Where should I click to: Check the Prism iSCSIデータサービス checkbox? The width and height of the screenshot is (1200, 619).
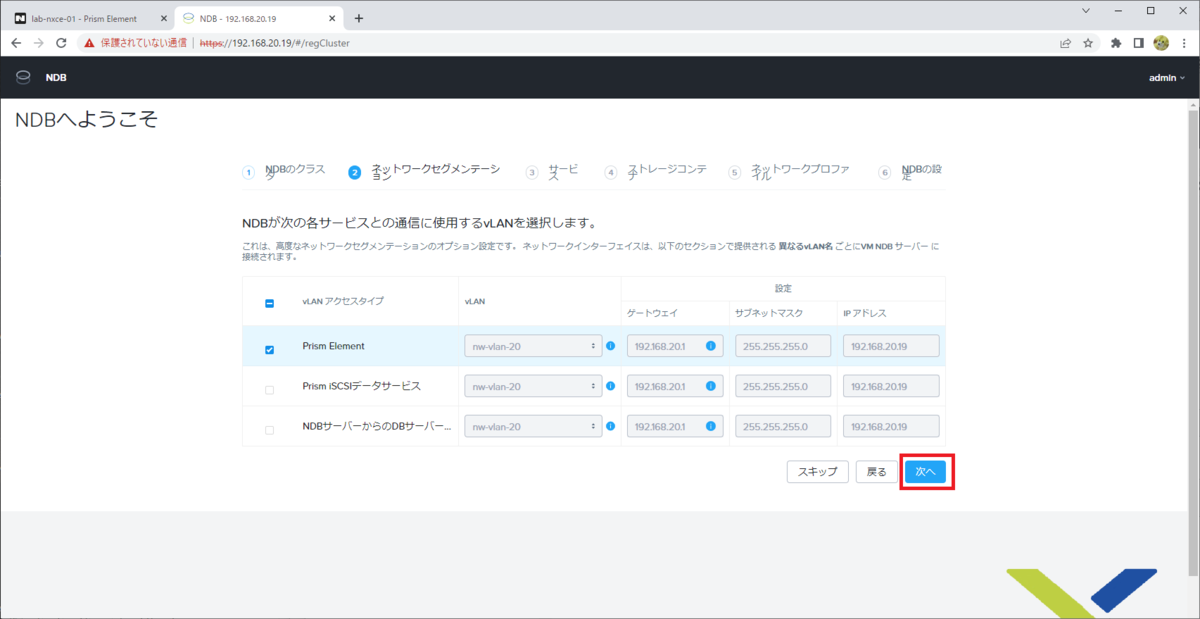(269, 390)
